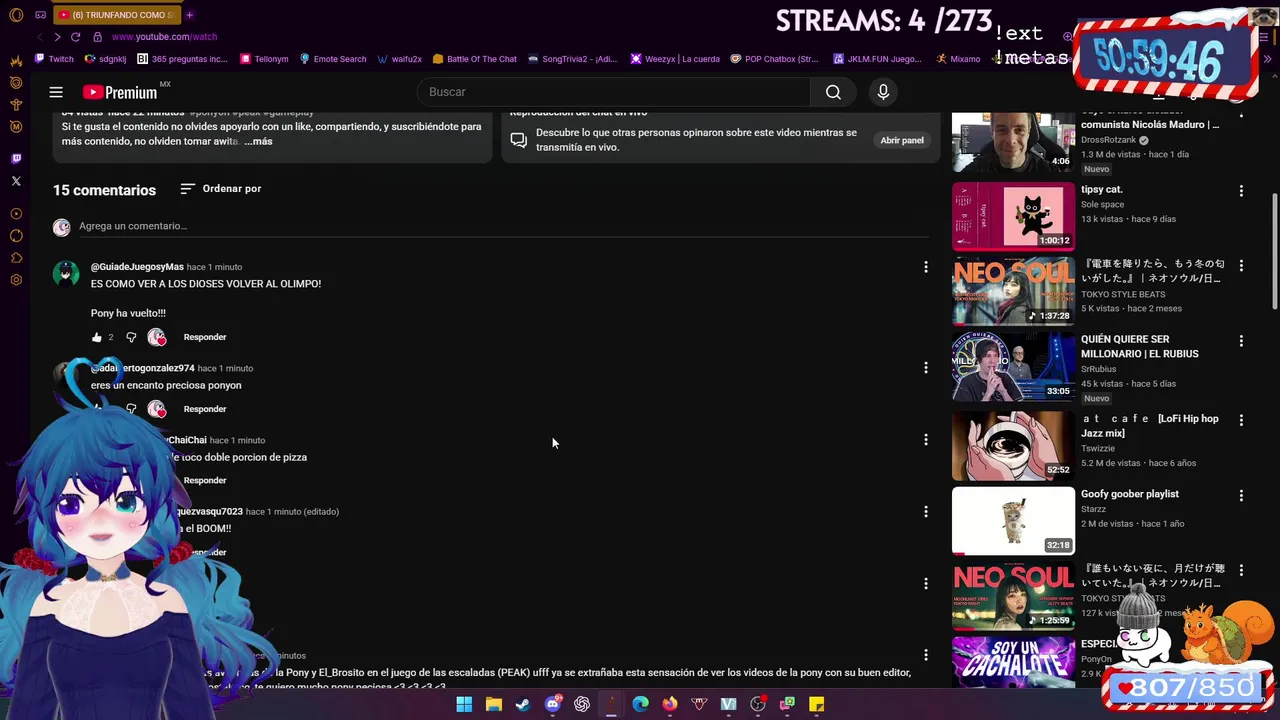This screenshot has width=1280, height=720.
Task: Click the address bar URL
Action: [x=164, y=37]
